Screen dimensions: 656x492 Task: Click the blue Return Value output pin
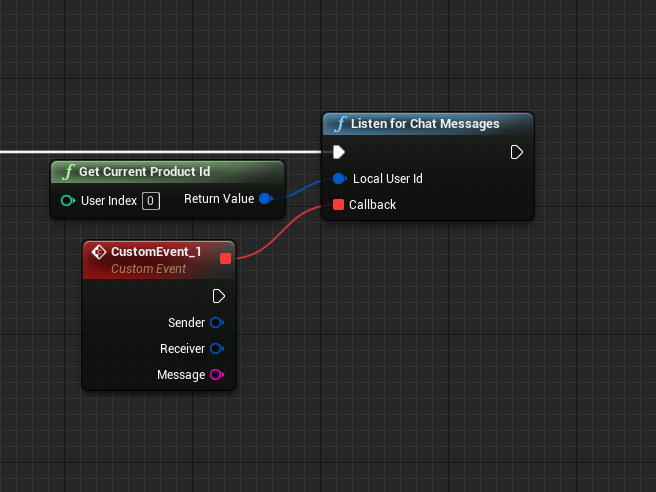[265, 199]
